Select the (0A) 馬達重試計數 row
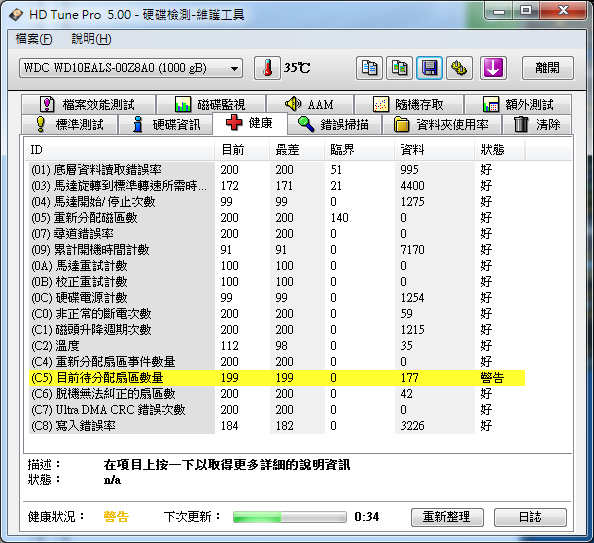The height and width of the screenshot is (543, 594). pos(277,266)
